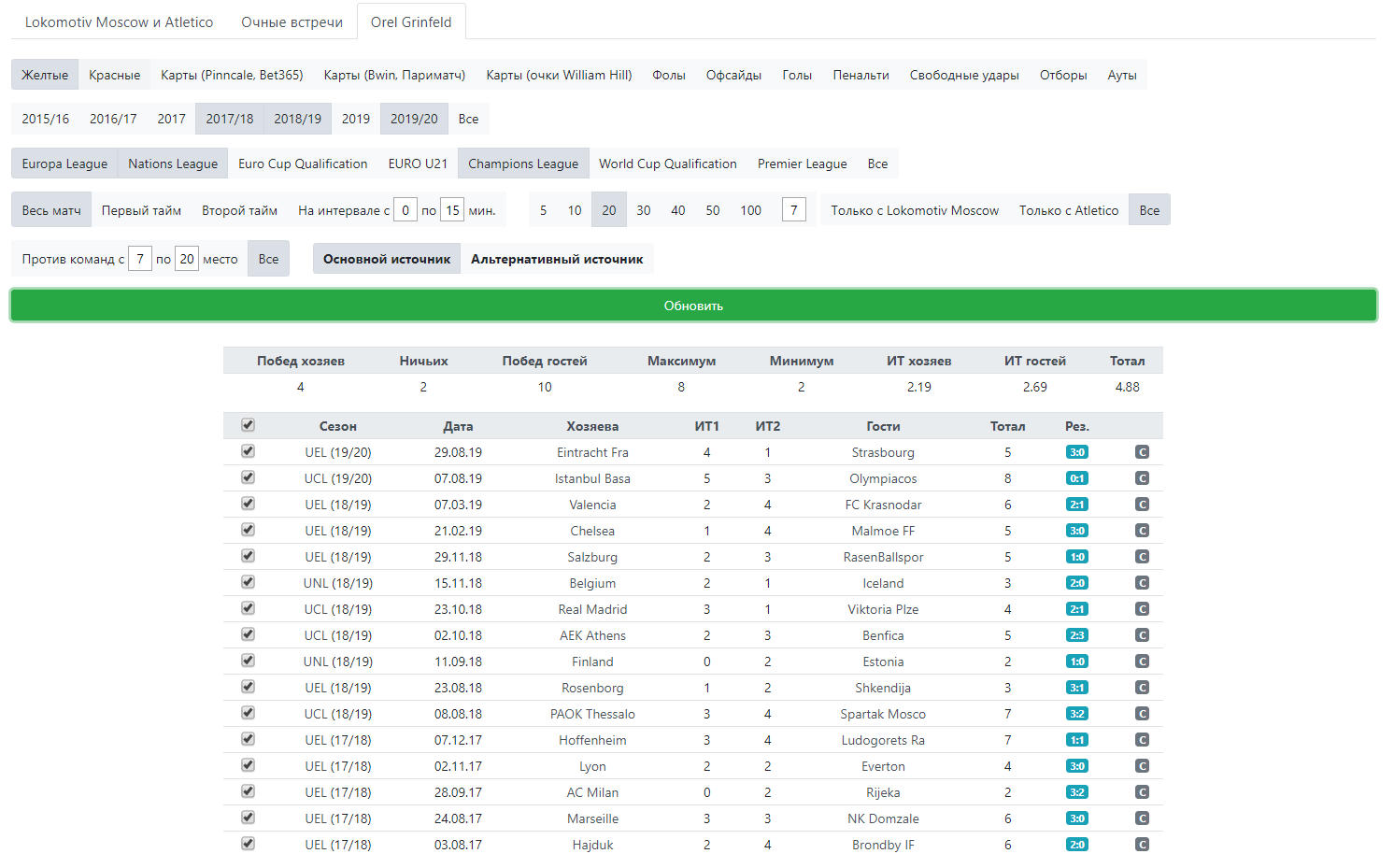Open the 2:3 result badge for AEK Athens
This screenshot has width=1394, height=868.
(x=1077, y=635)
